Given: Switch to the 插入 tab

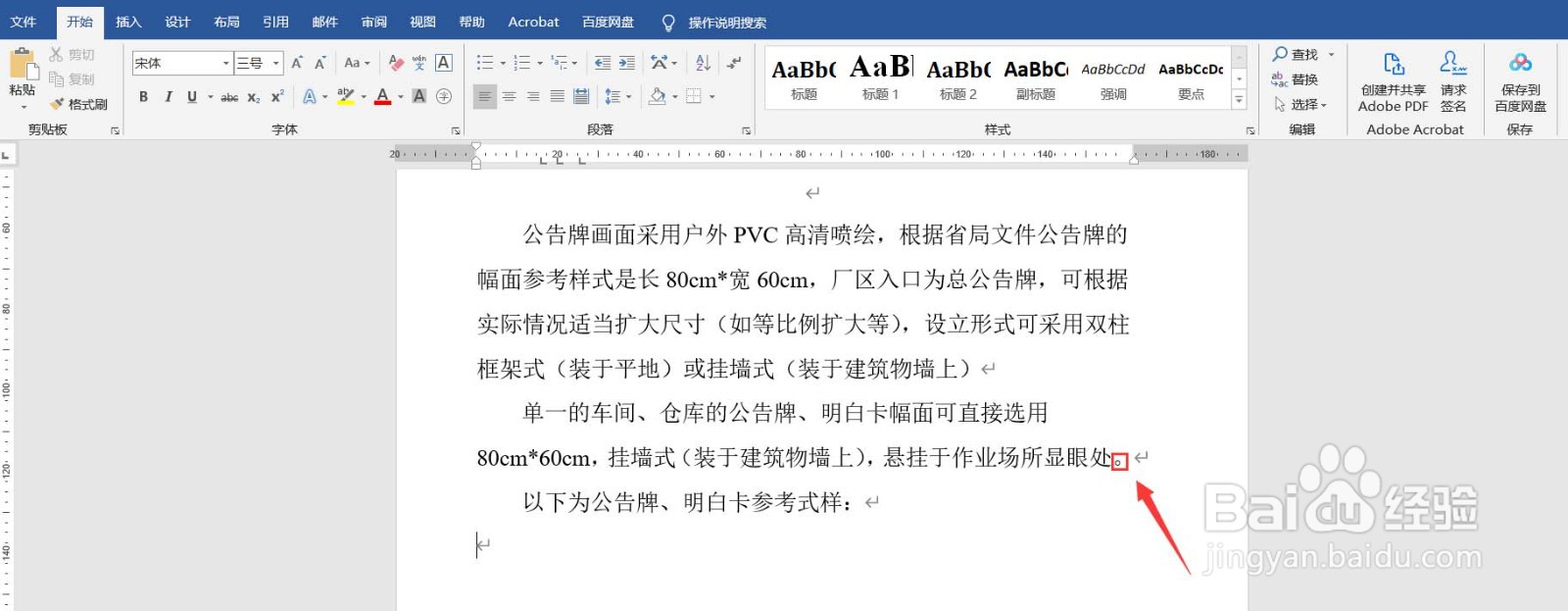Looking at the screenshot, I should [128, 22].
